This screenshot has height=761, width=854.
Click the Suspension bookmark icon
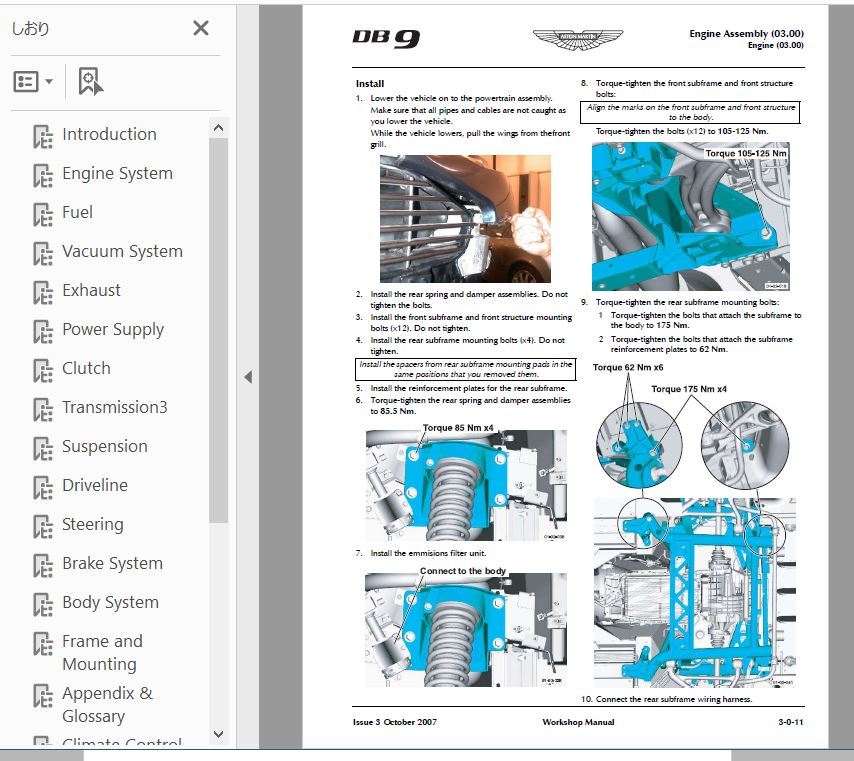43,448
